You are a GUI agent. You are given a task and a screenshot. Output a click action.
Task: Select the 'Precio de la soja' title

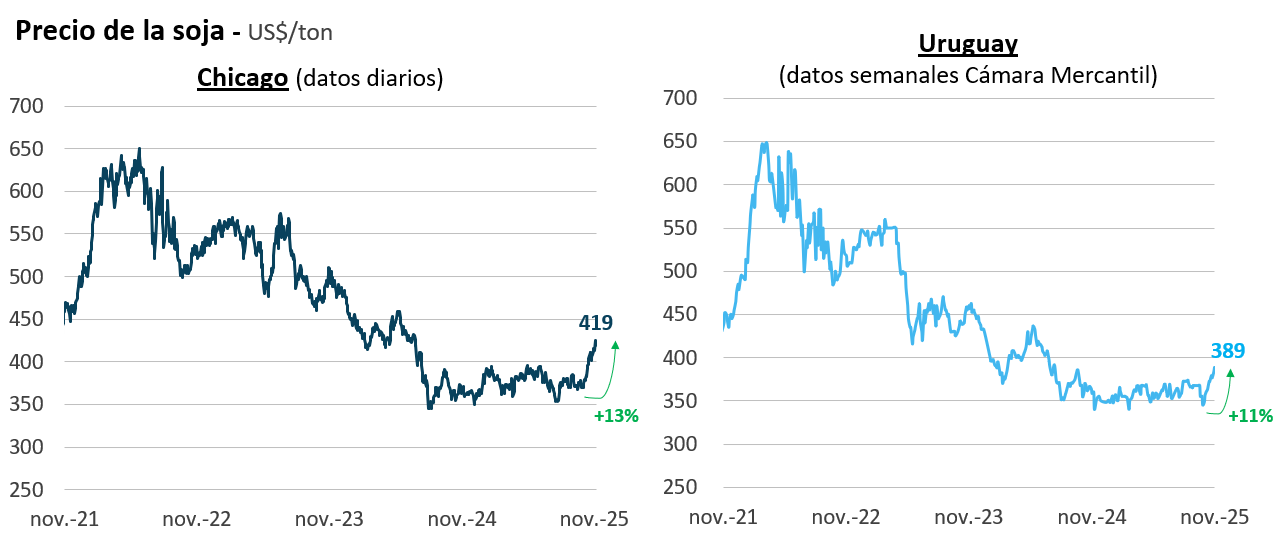(121, 30)
